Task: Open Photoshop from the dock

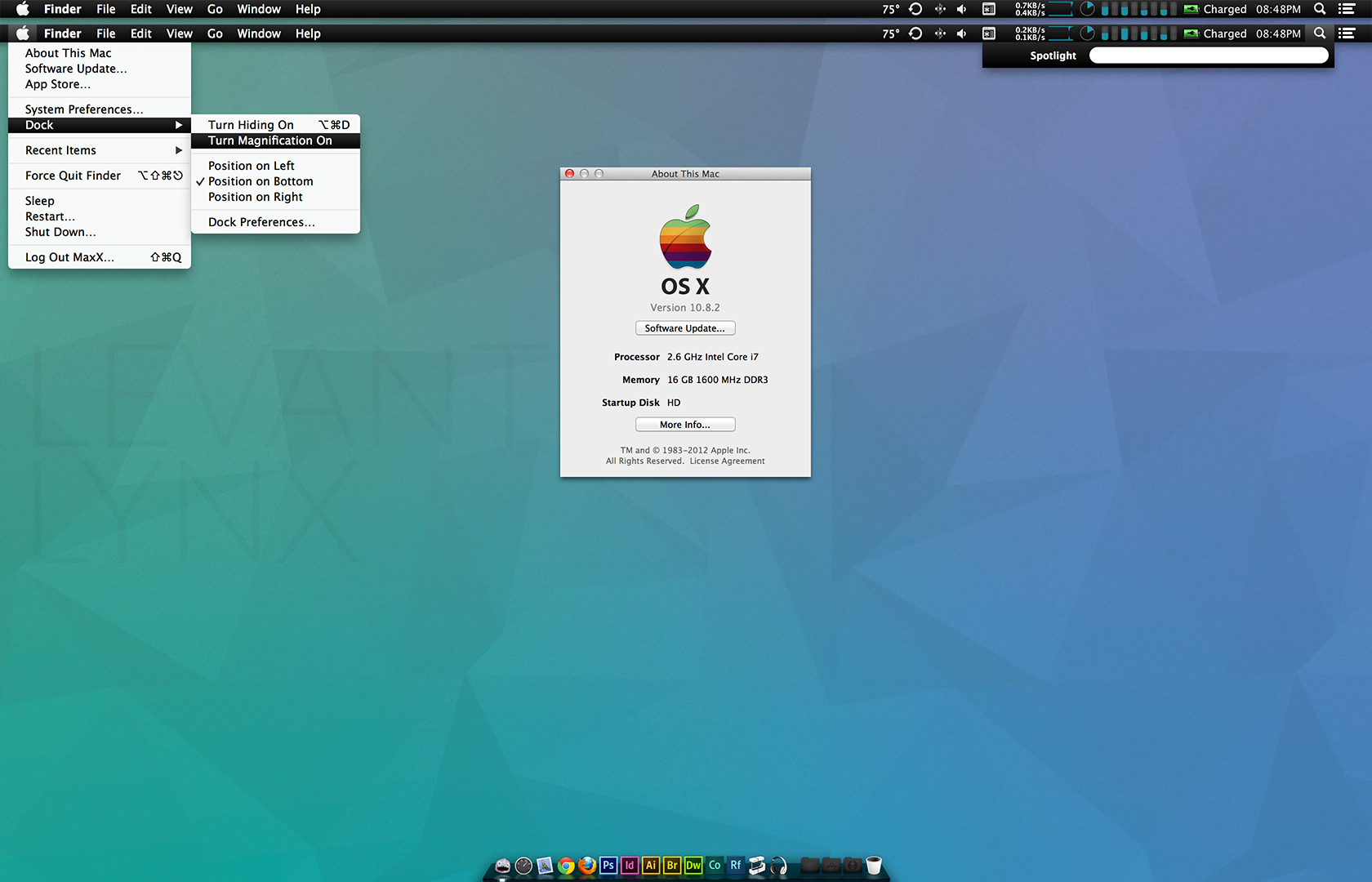Action: (x=608, y=866)
